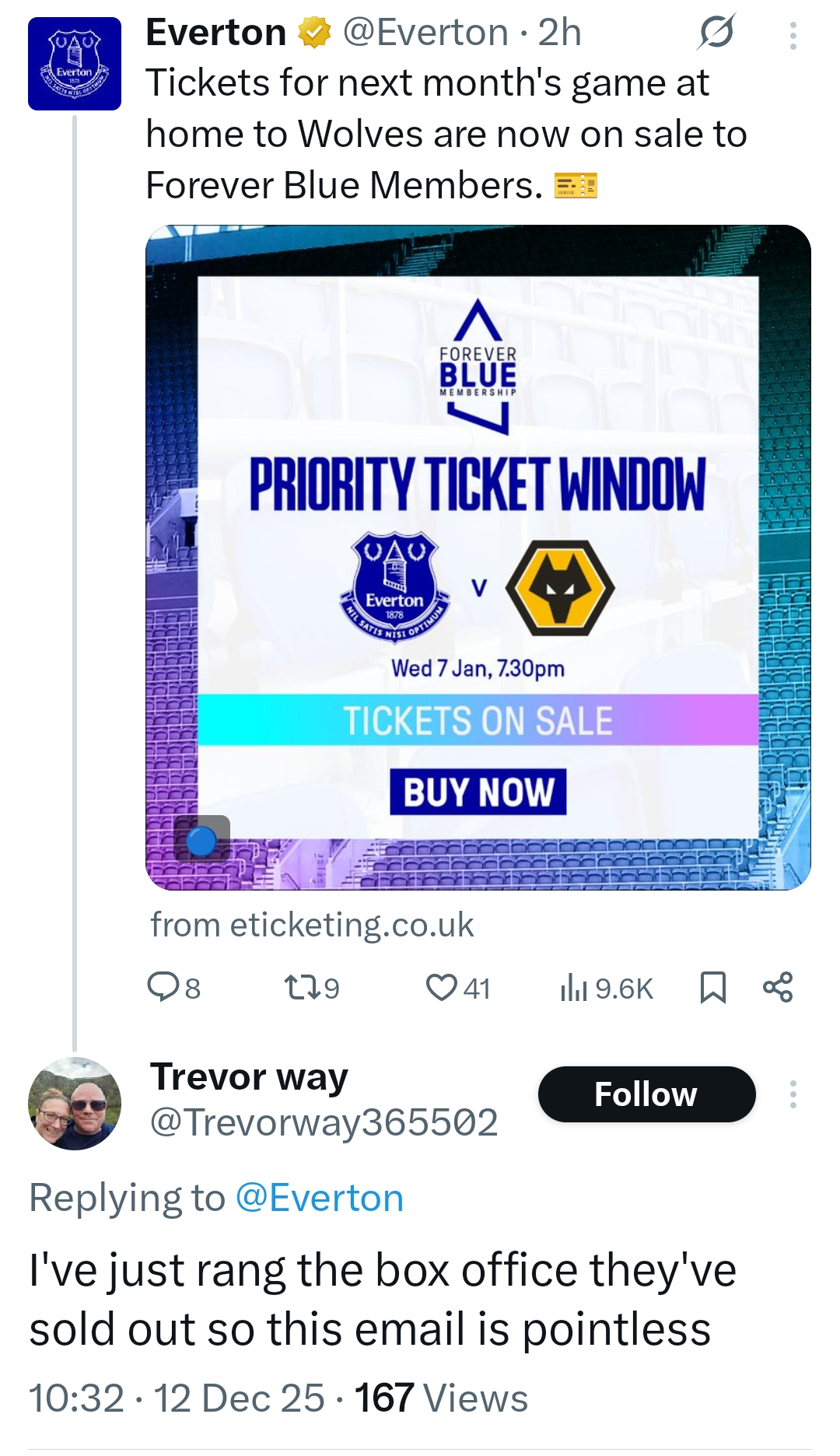View the 167 Views count
The height and width of the screenshot is (1456, 840).
441,1398
